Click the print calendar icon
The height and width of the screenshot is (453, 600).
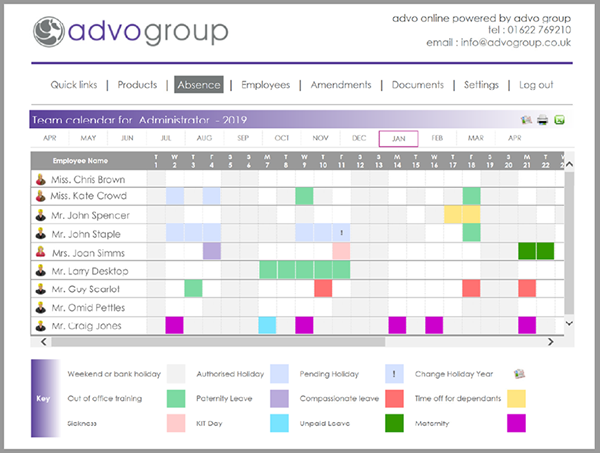(542, 120)
